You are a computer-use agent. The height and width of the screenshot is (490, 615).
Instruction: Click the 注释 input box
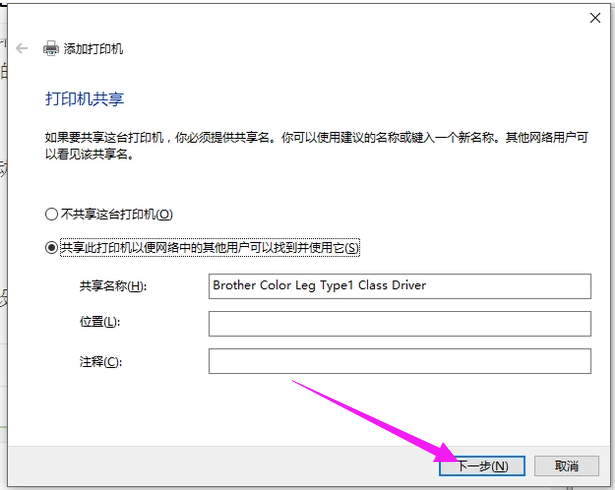click(395, 361)
